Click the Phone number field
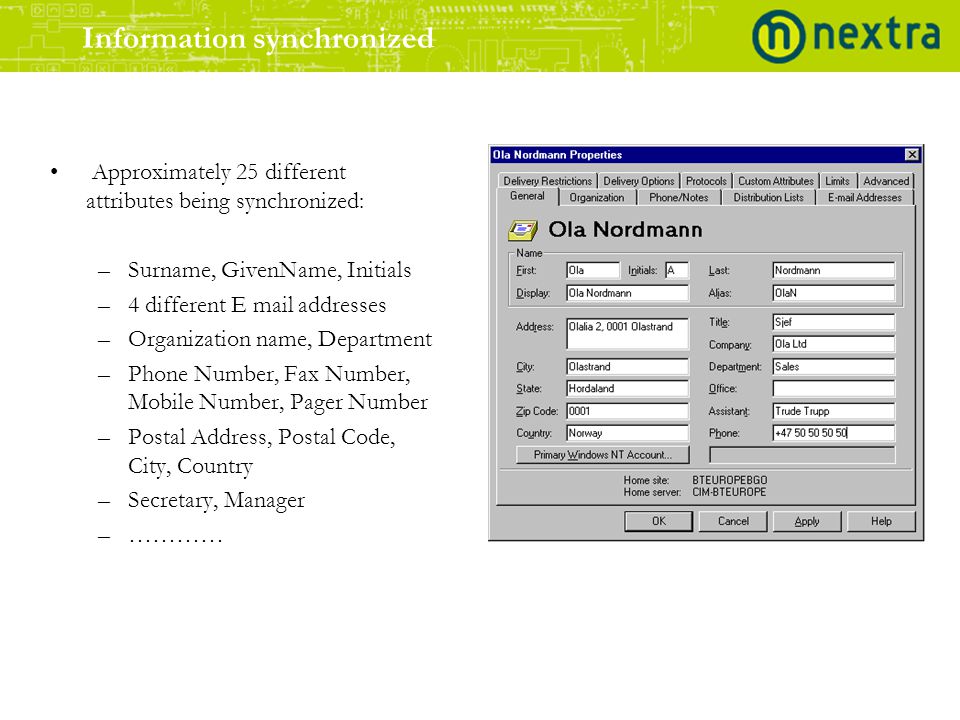960x720 pixels. pos(833,433)
